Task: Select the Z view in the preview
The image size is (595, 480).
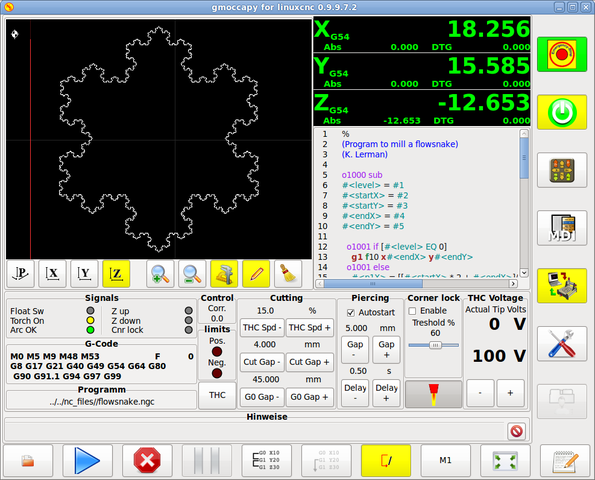Action: pyautogui.click(x=116, y=274)
